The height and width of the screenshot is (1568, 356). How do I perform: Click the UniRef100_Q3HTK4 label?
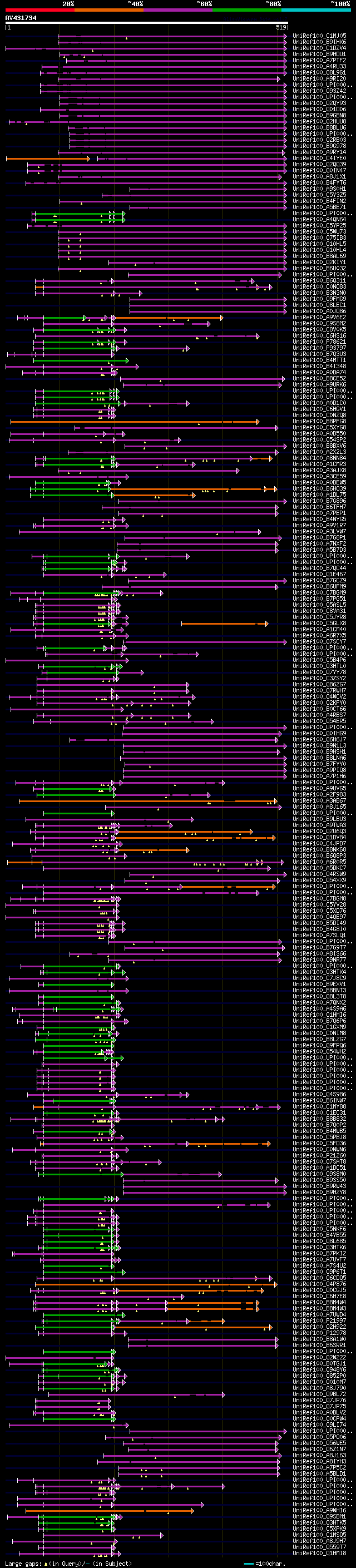pos(319,972)
